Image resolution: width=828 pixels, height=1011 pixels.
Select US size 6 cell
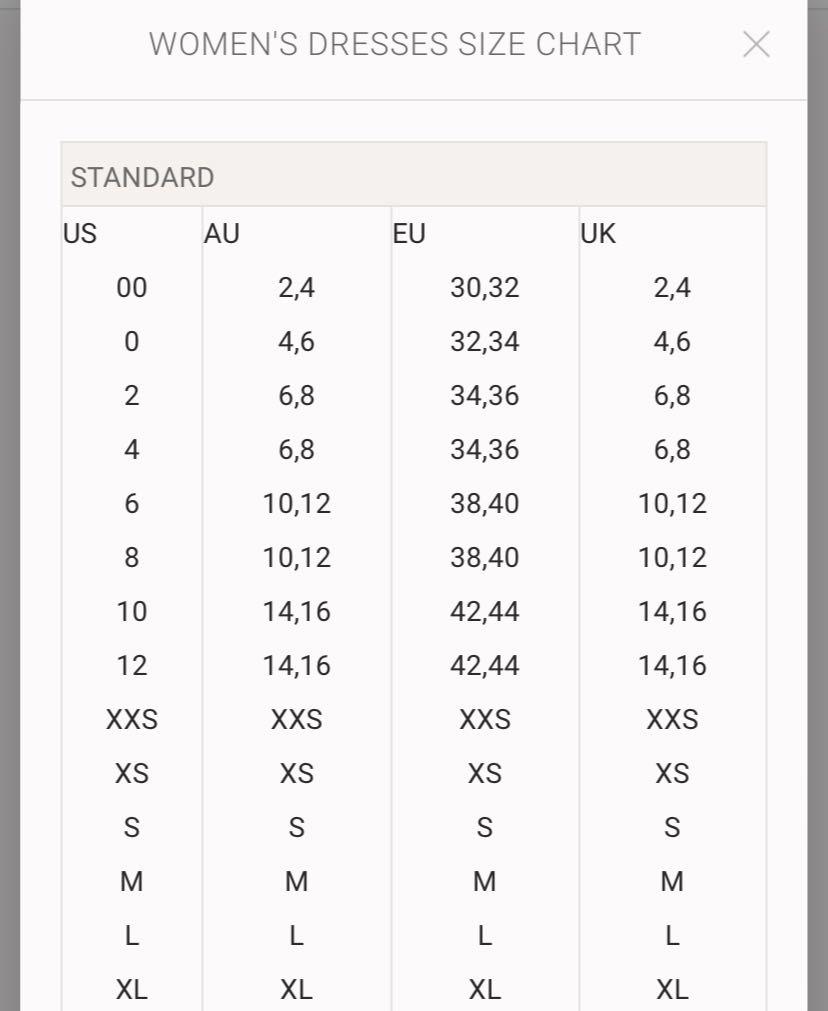tap(132, 504)
